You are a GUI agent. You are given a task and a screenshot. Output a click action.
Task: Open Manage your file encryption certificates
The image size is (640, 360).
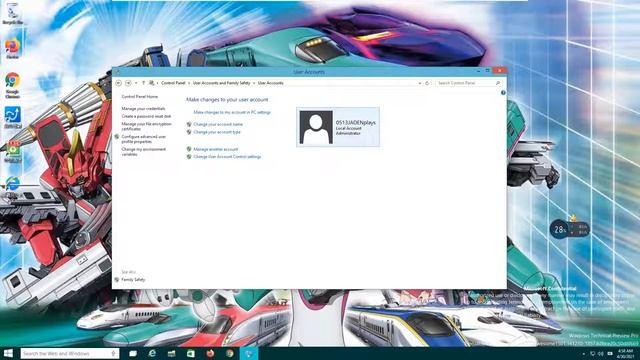pos(147,126)
